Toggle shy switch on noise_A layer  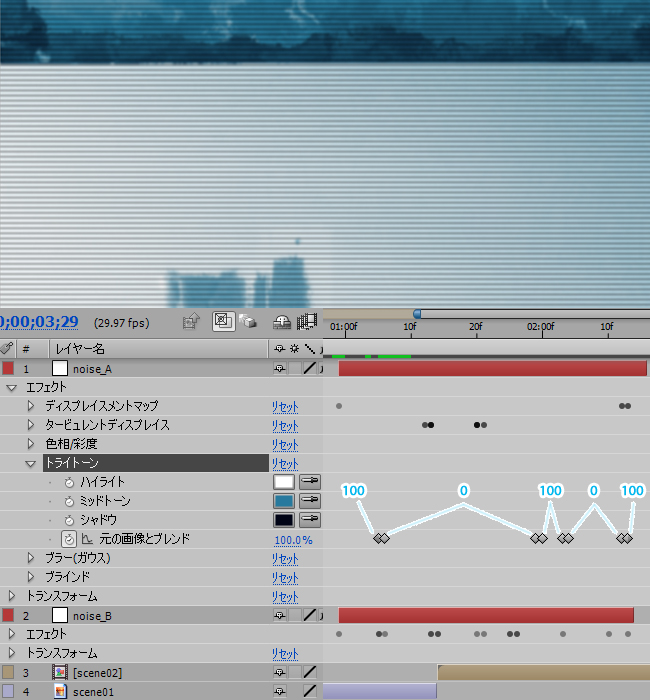(278, 368)
